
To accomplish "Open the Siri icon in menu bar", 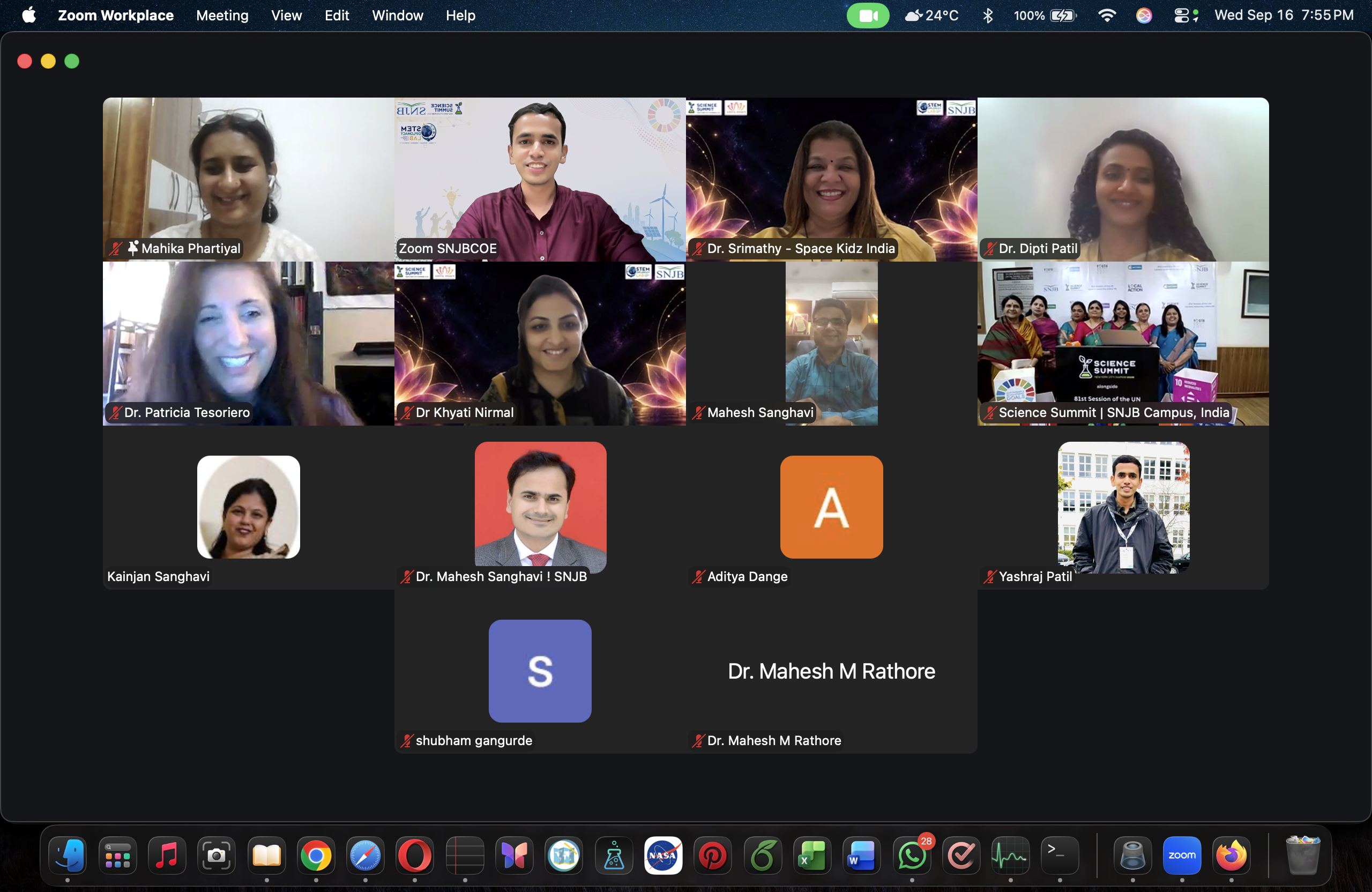I will (1144, 16).
